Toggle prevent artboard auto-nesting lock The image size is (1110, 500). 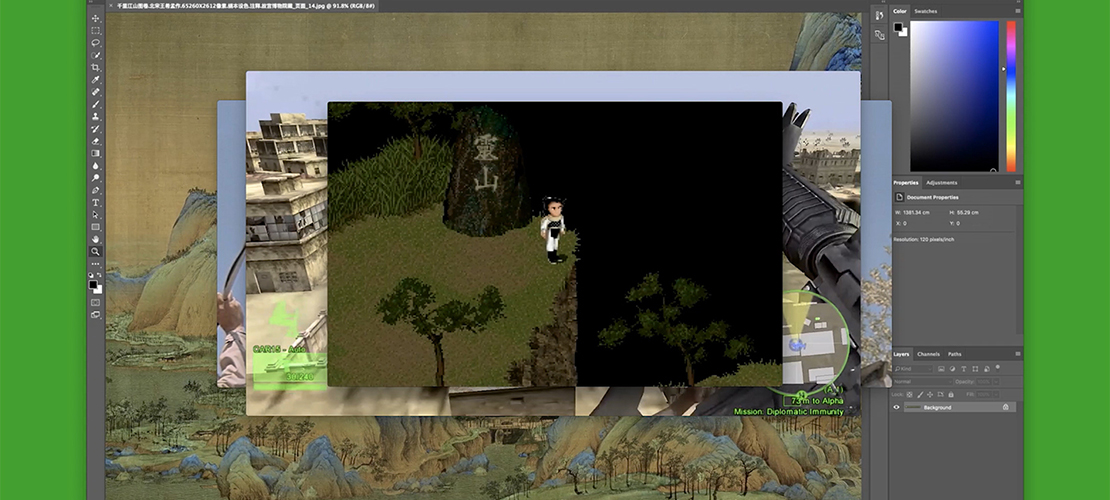coord(939,394)
